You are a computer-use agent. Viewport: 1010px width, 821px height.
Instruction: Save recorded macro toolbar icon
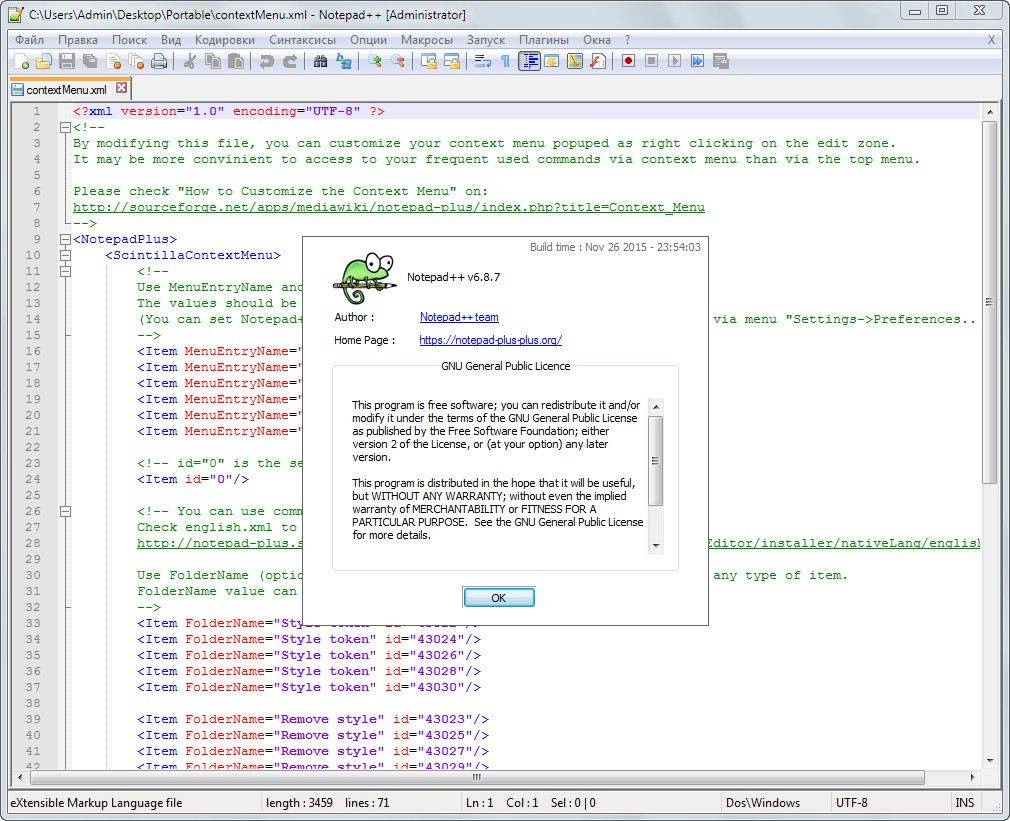pos(721,61)
